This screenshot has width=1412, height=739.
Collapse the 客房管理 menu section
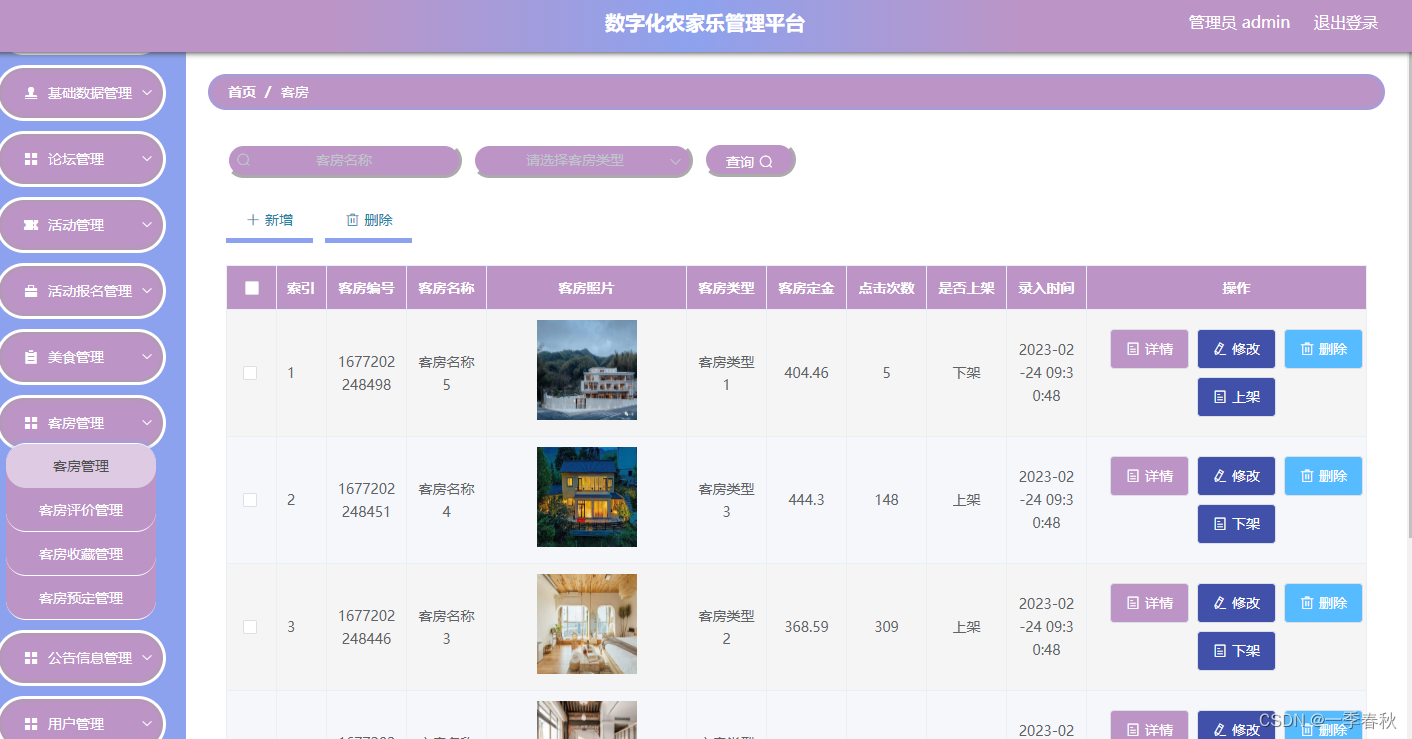pos(82,422)
